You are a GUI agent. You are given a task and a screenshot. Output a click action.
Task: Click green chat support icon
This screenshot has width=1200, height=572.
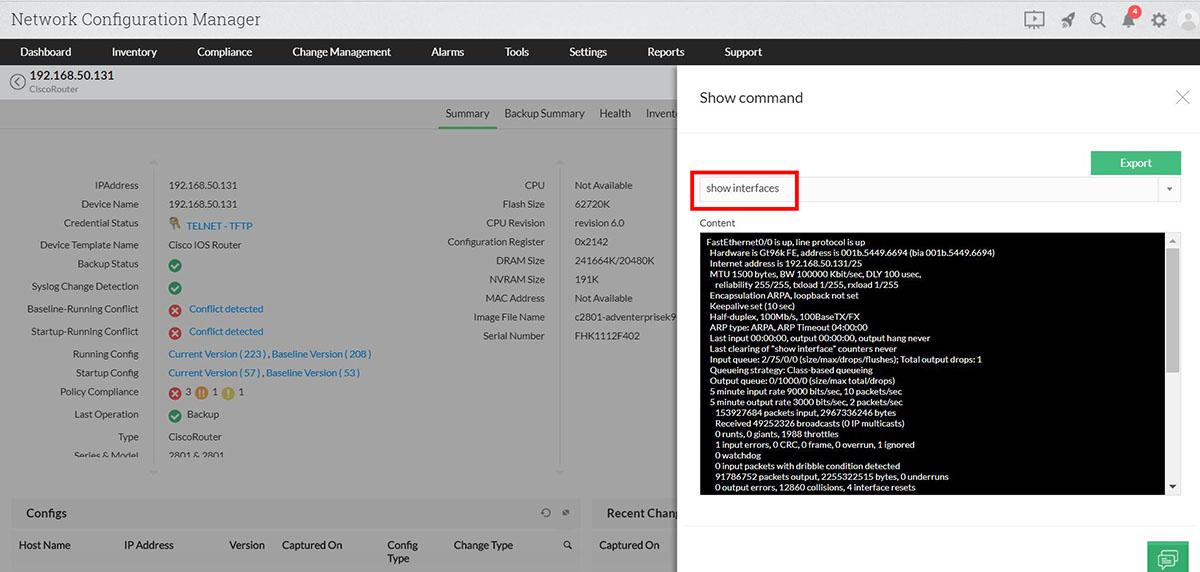(1166, 558)
